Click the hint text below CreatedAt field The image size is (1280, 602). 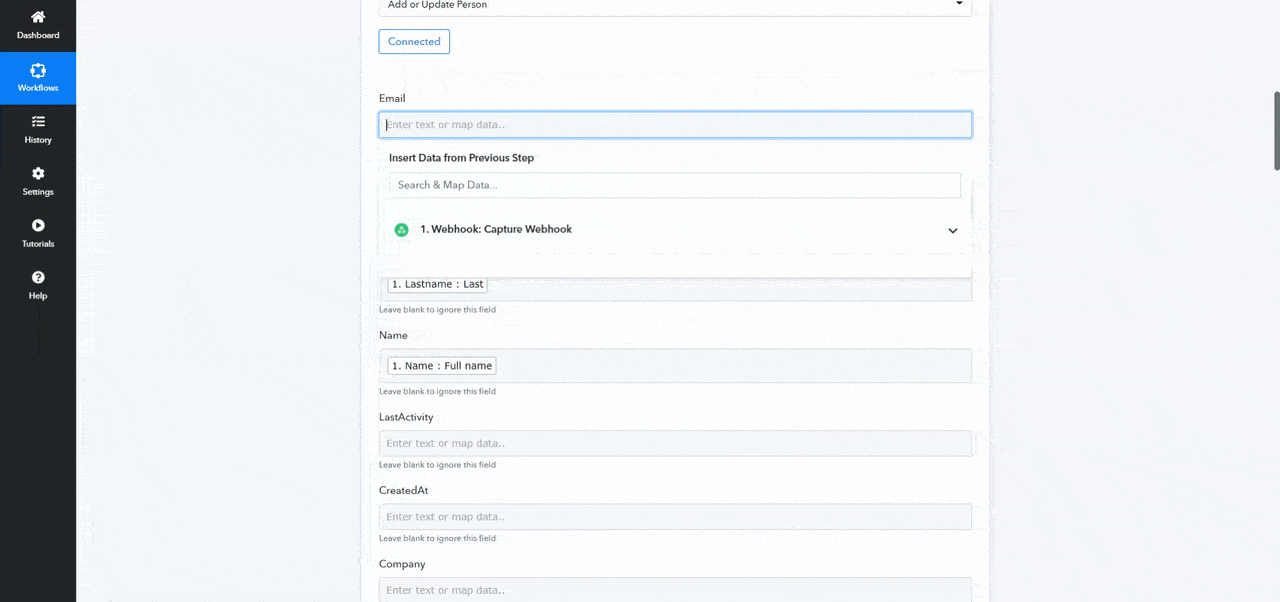[x=437, y=538]
